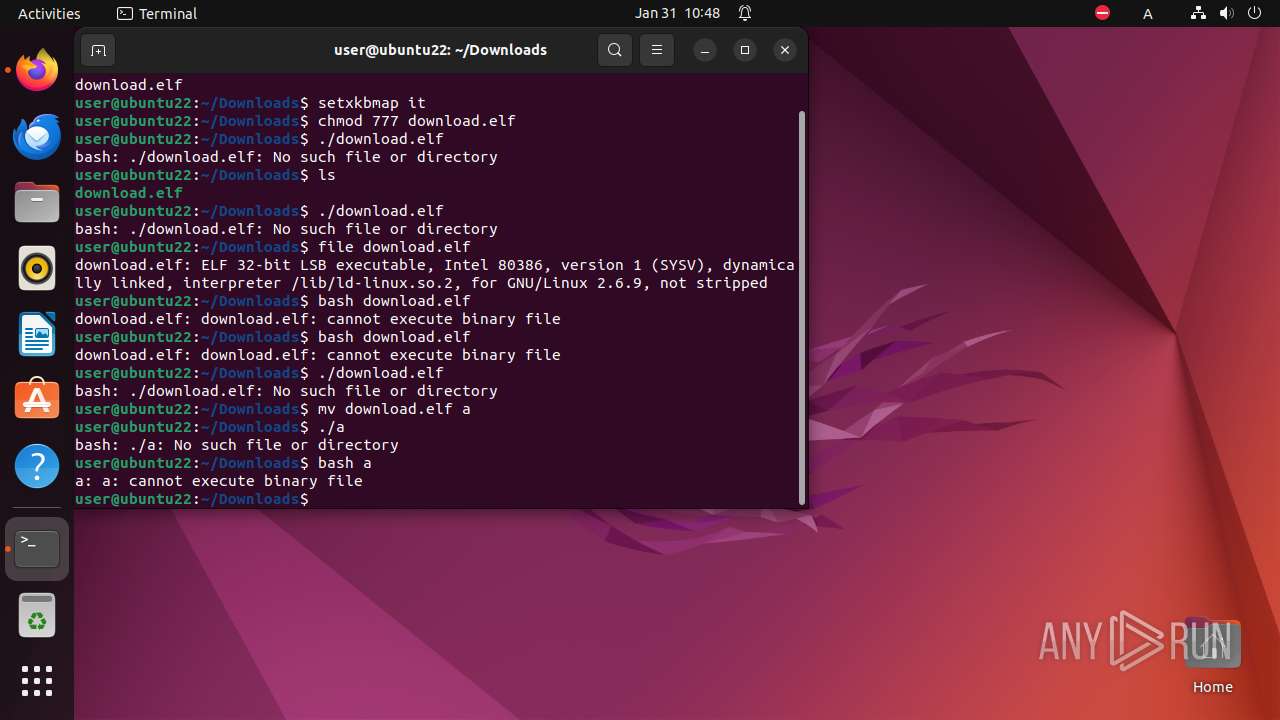Launch Thunderbird mail from the dock

point(37,137)
